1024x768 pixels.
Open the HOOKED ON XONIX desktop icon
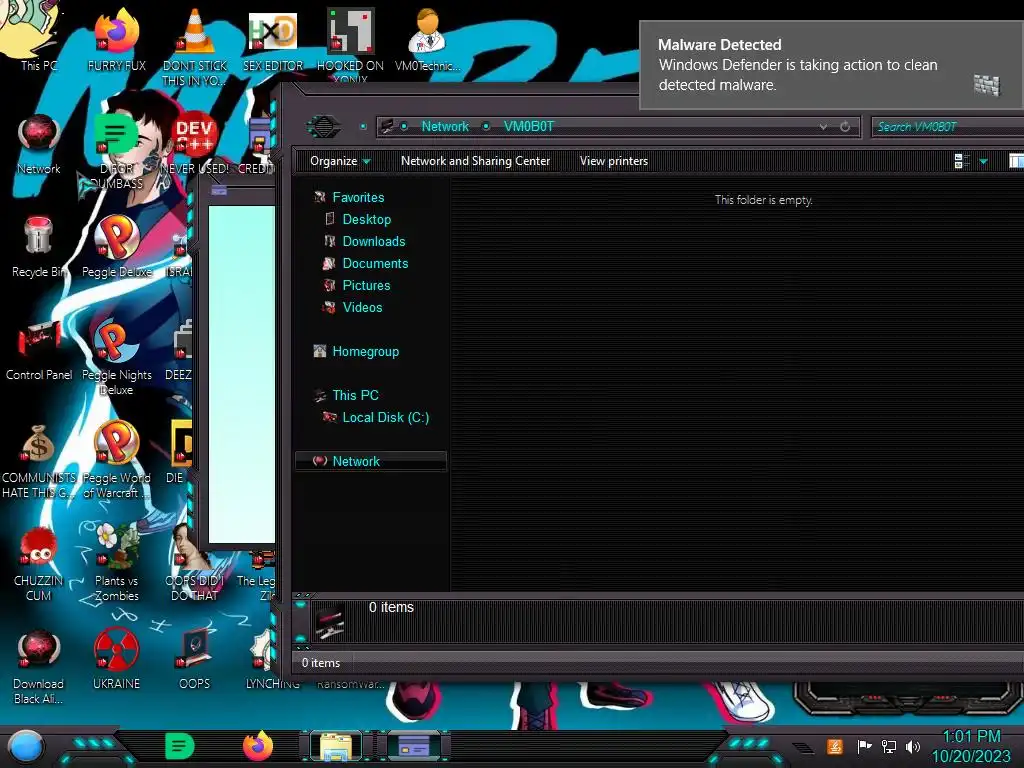point(351,44)
